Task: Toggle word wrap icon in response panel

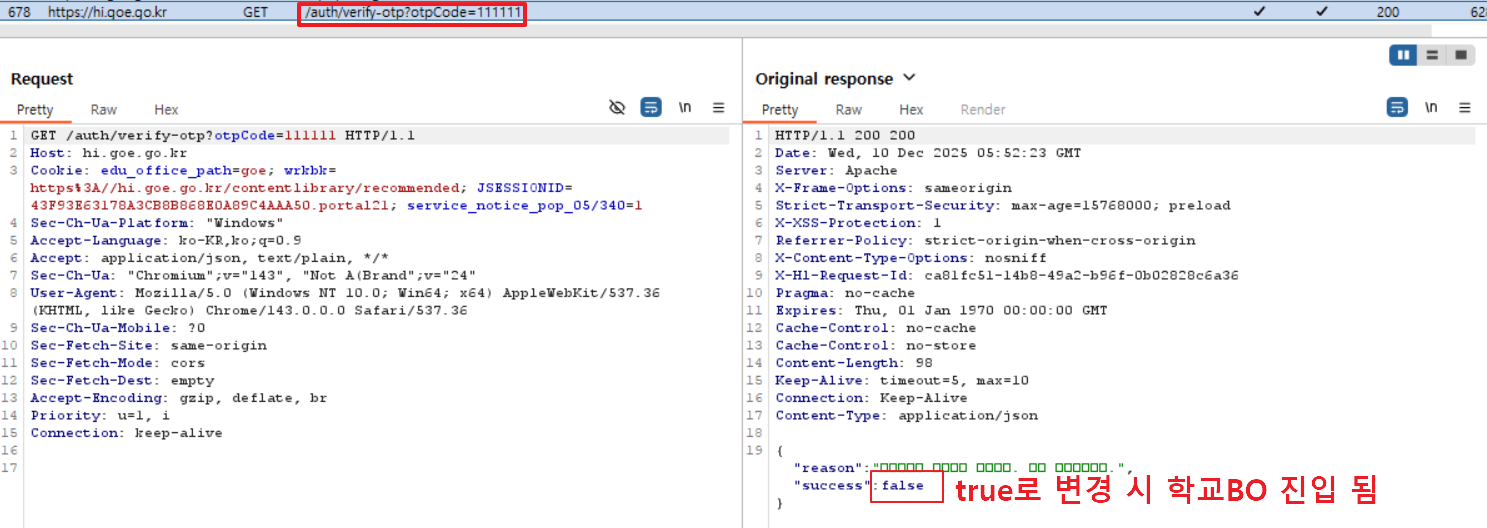Action: point(1397,108)
